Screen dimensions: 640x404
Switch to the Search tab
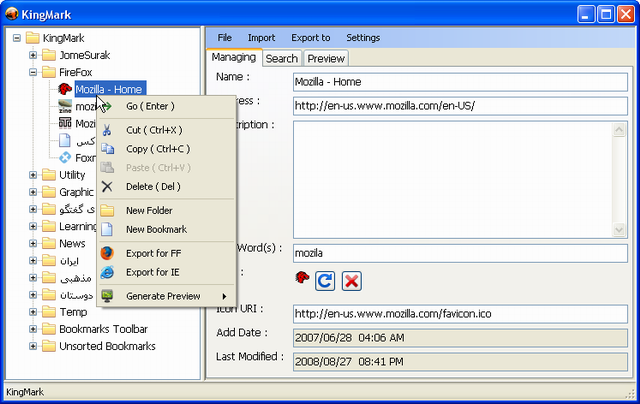282,59
